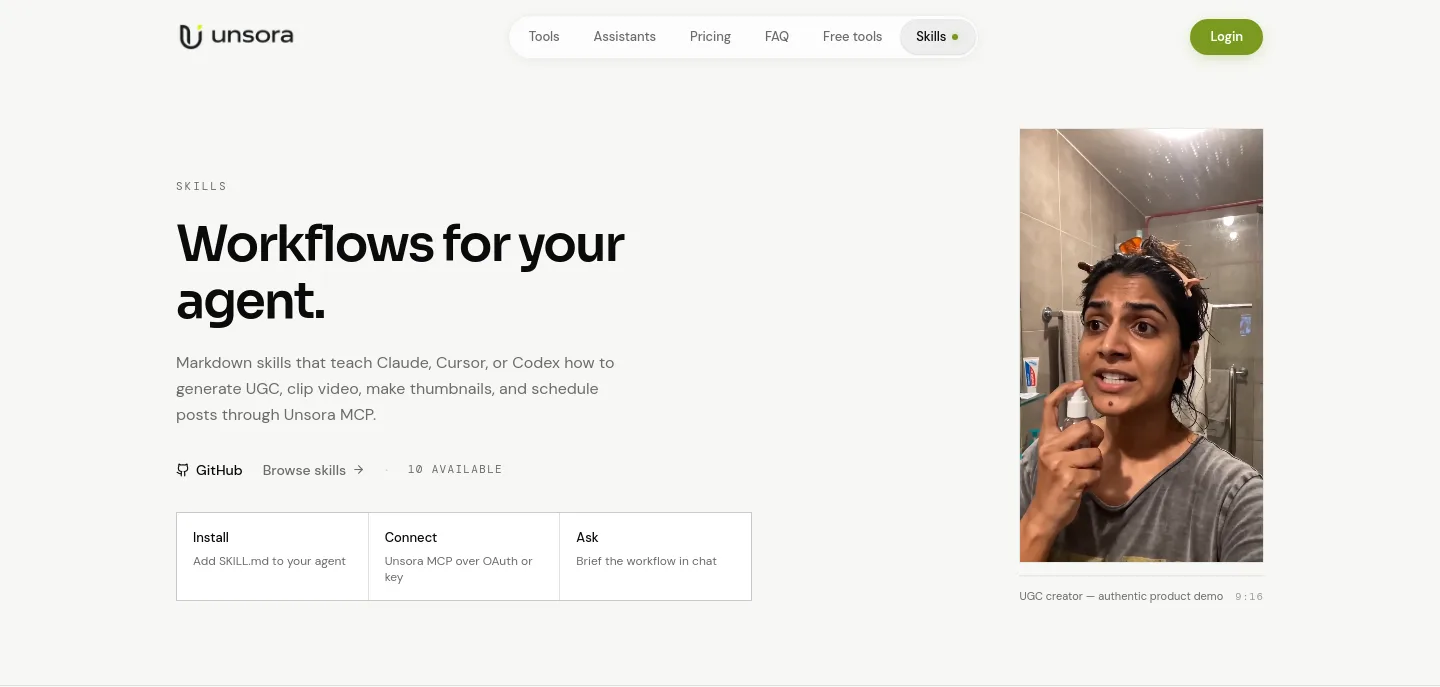Click the '10 AVAILABLE' label

coord(455,470)
